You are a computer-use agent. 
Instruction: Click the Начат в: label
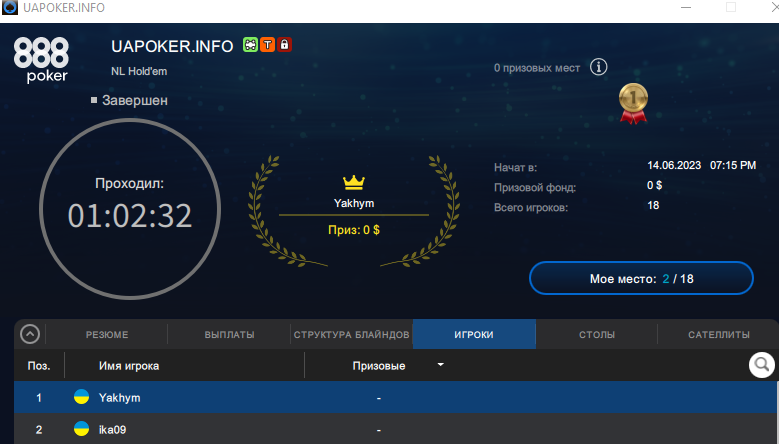pyautogui.click(x=515, y=168)
